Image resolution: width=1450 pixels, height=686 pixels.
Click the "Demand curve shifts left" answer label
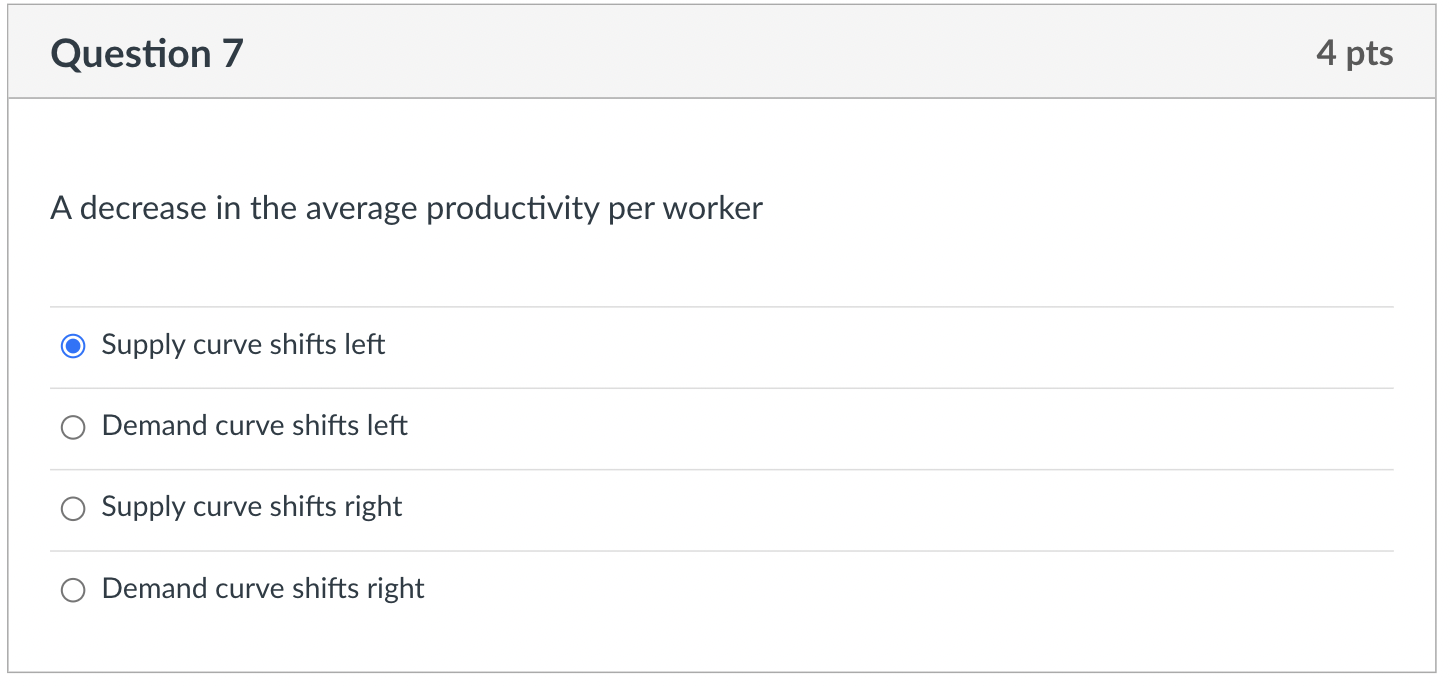pos(253,426)
